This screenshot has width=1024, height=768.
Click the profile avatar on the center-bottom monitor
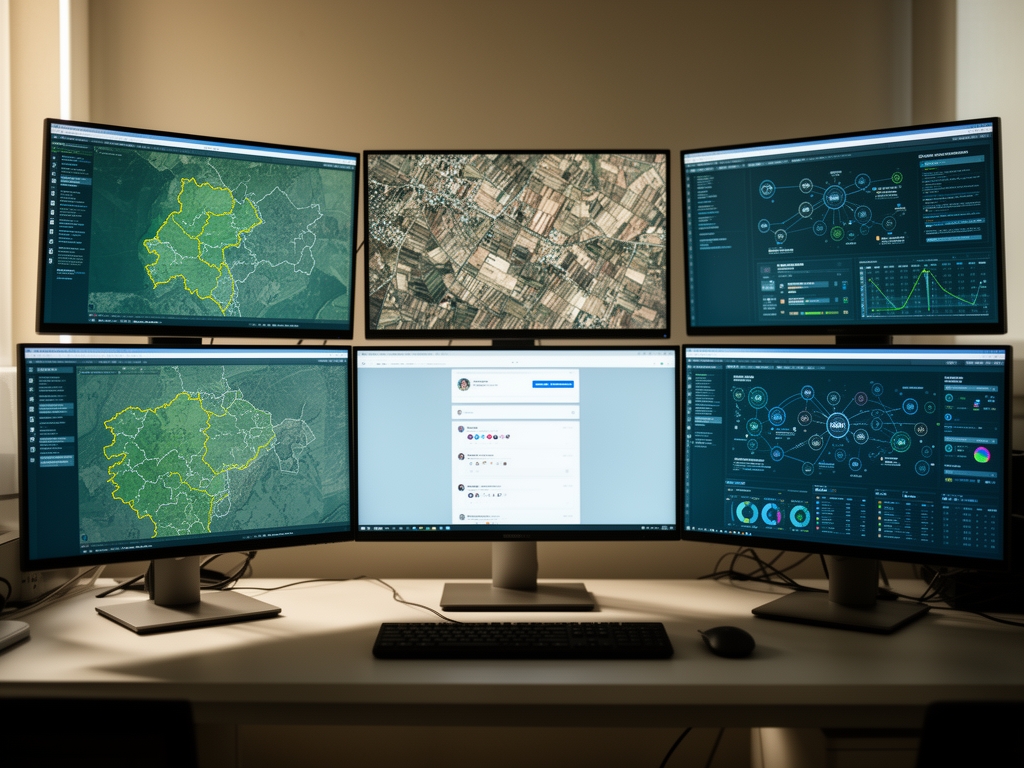tap(464, 384)
